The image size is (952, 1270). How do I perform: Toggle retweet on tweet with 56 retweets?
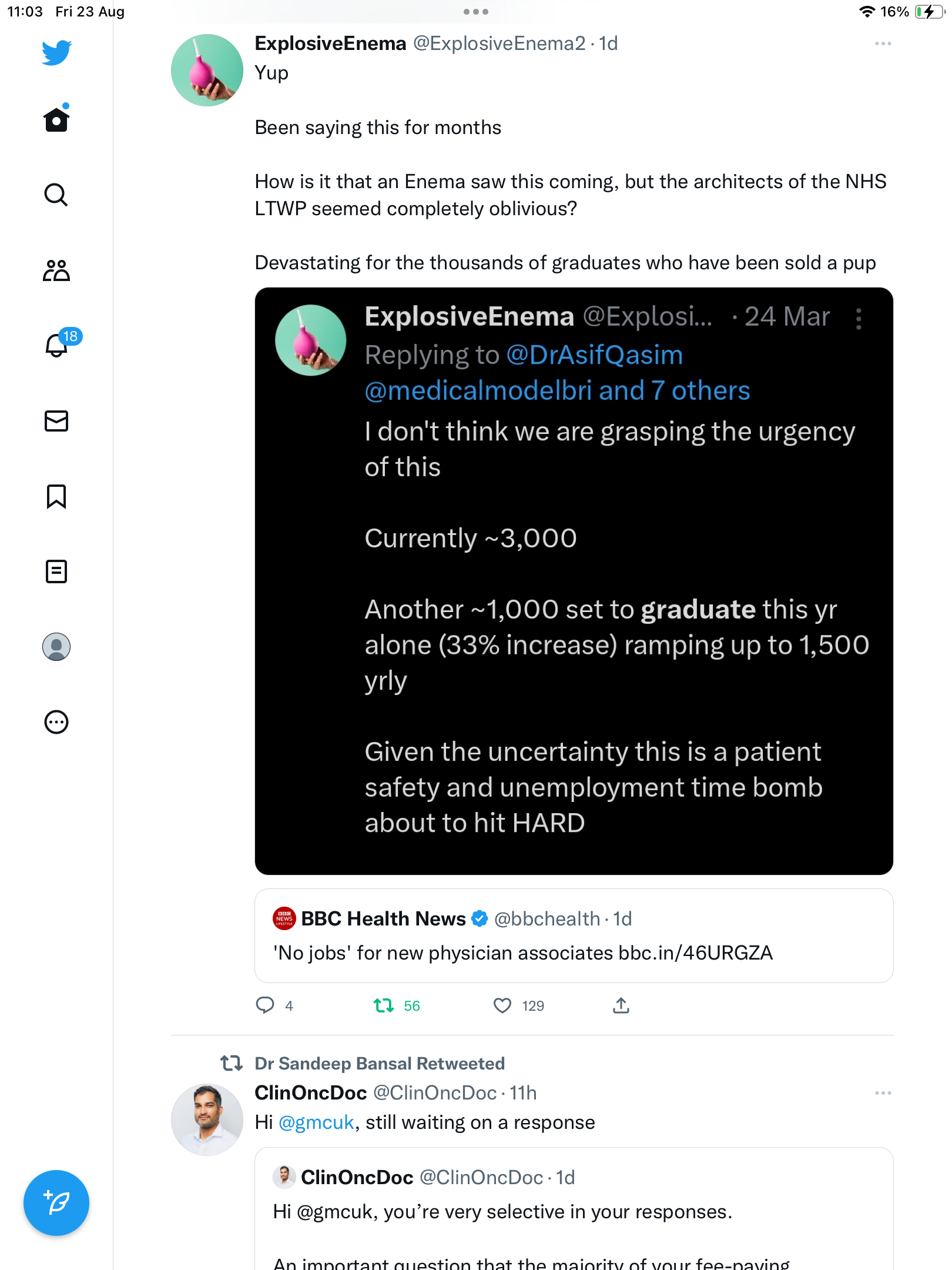pos(384,1005)
